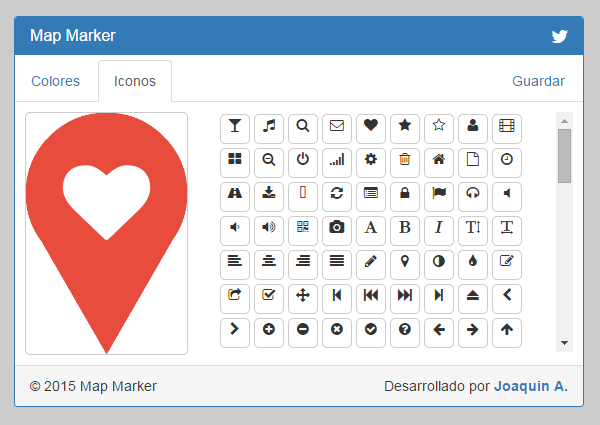
Task: Open the Iconos tab
Action: (135, 81)
